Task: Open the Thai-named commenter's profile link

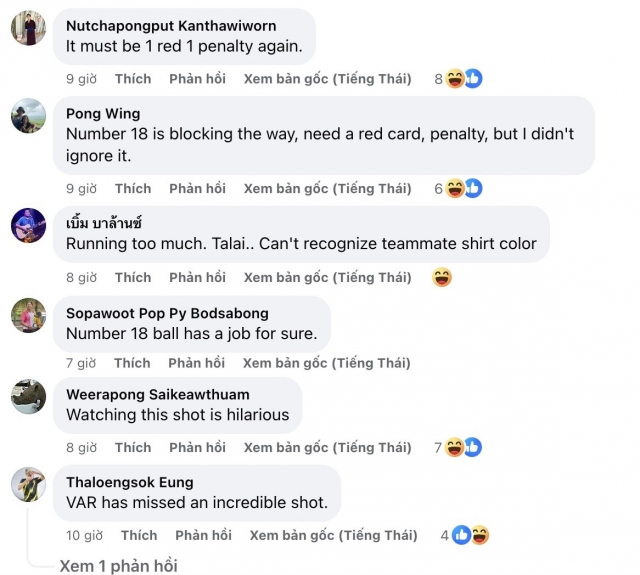Action: click(x=104, y=223)
